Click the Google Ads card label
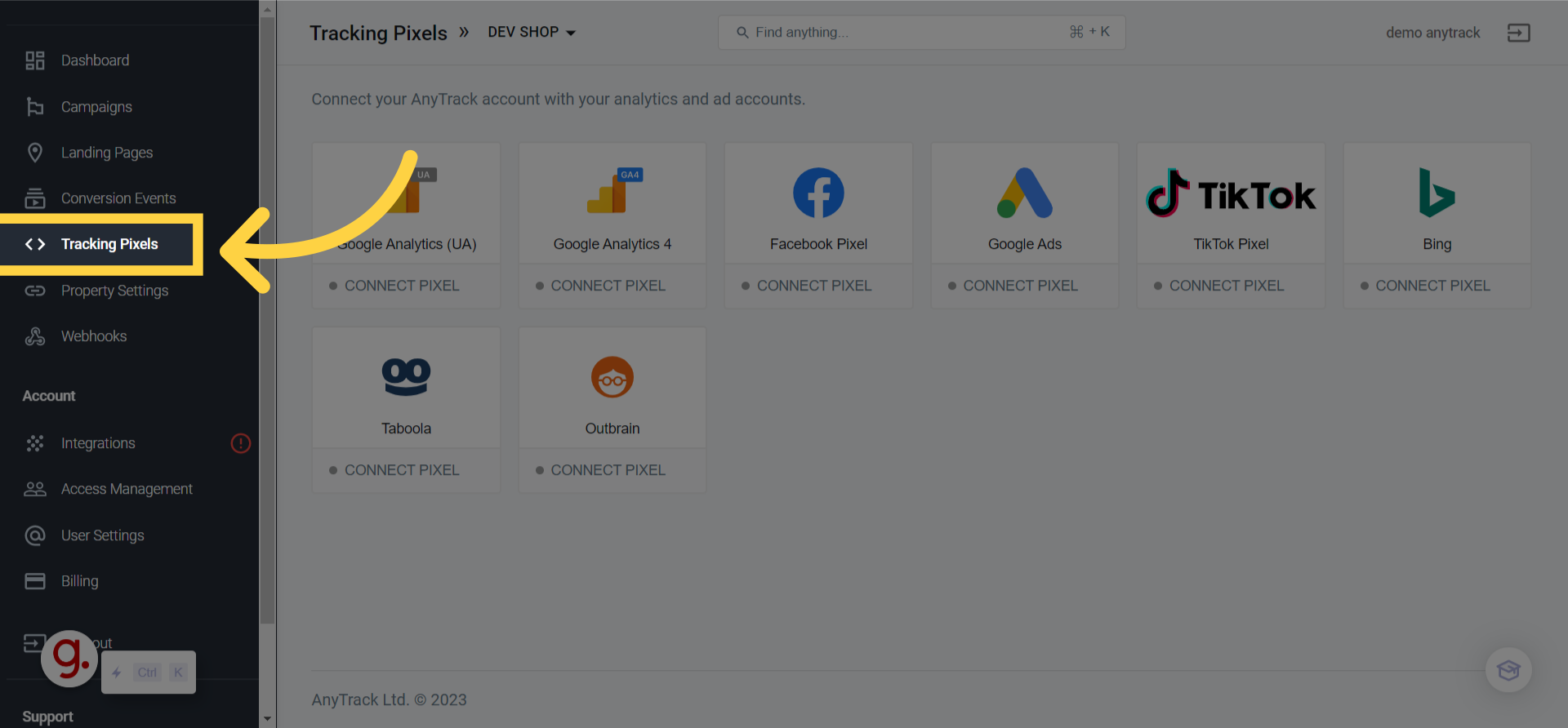The width and height of the screenshot is (1568, 728). click(1025, 244)
